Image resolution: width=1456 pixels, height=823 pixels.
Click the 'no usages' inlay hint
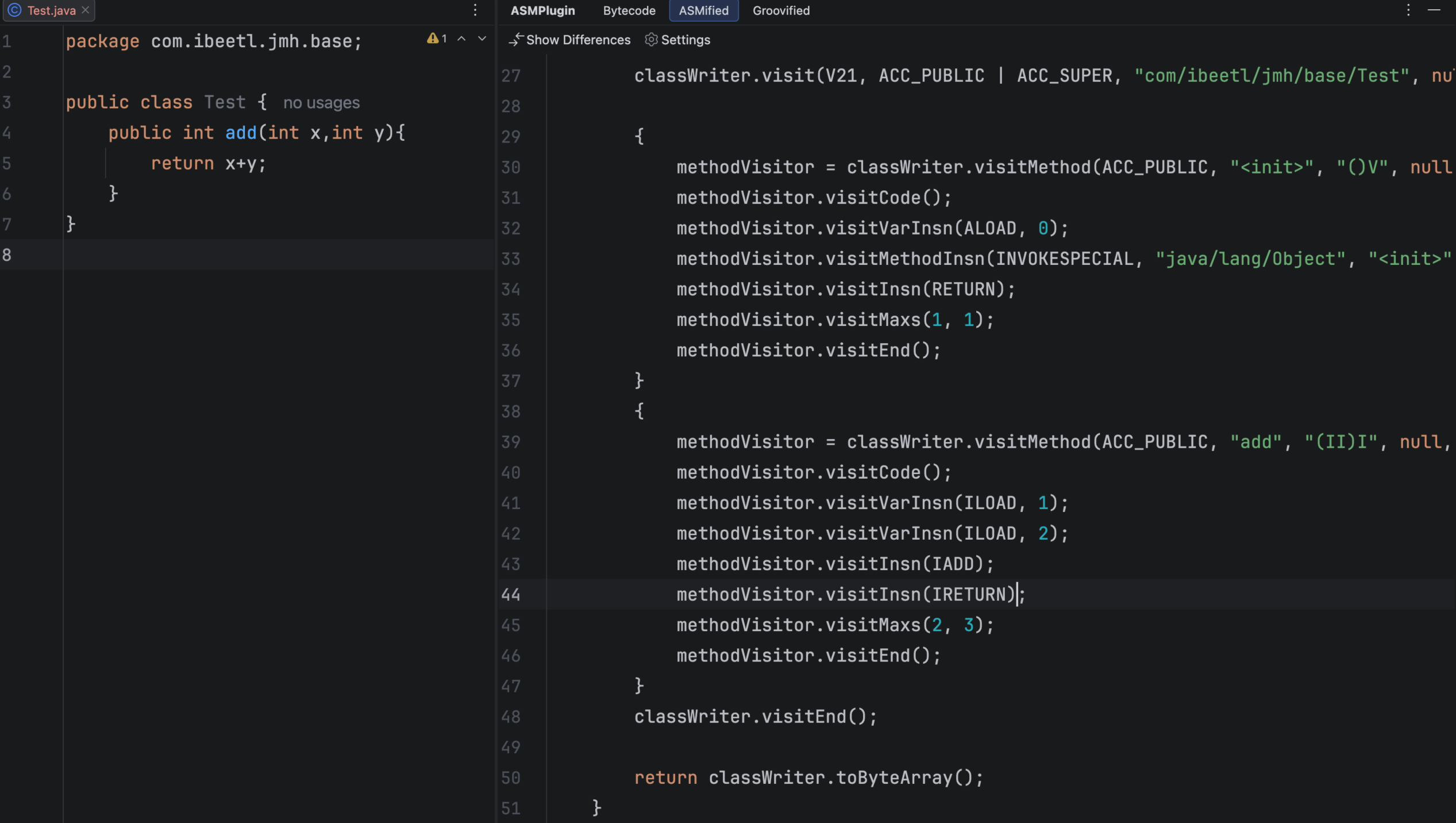click(321, 103)
